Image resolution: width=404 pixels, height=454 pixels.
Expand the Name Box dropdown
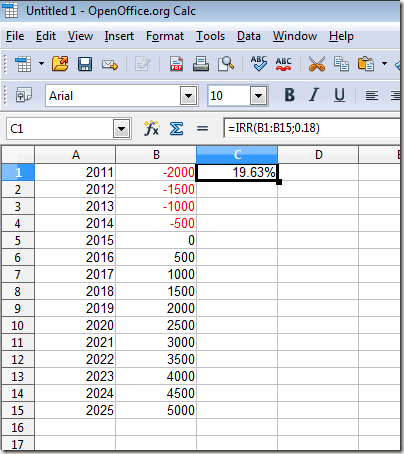(121, 129)
